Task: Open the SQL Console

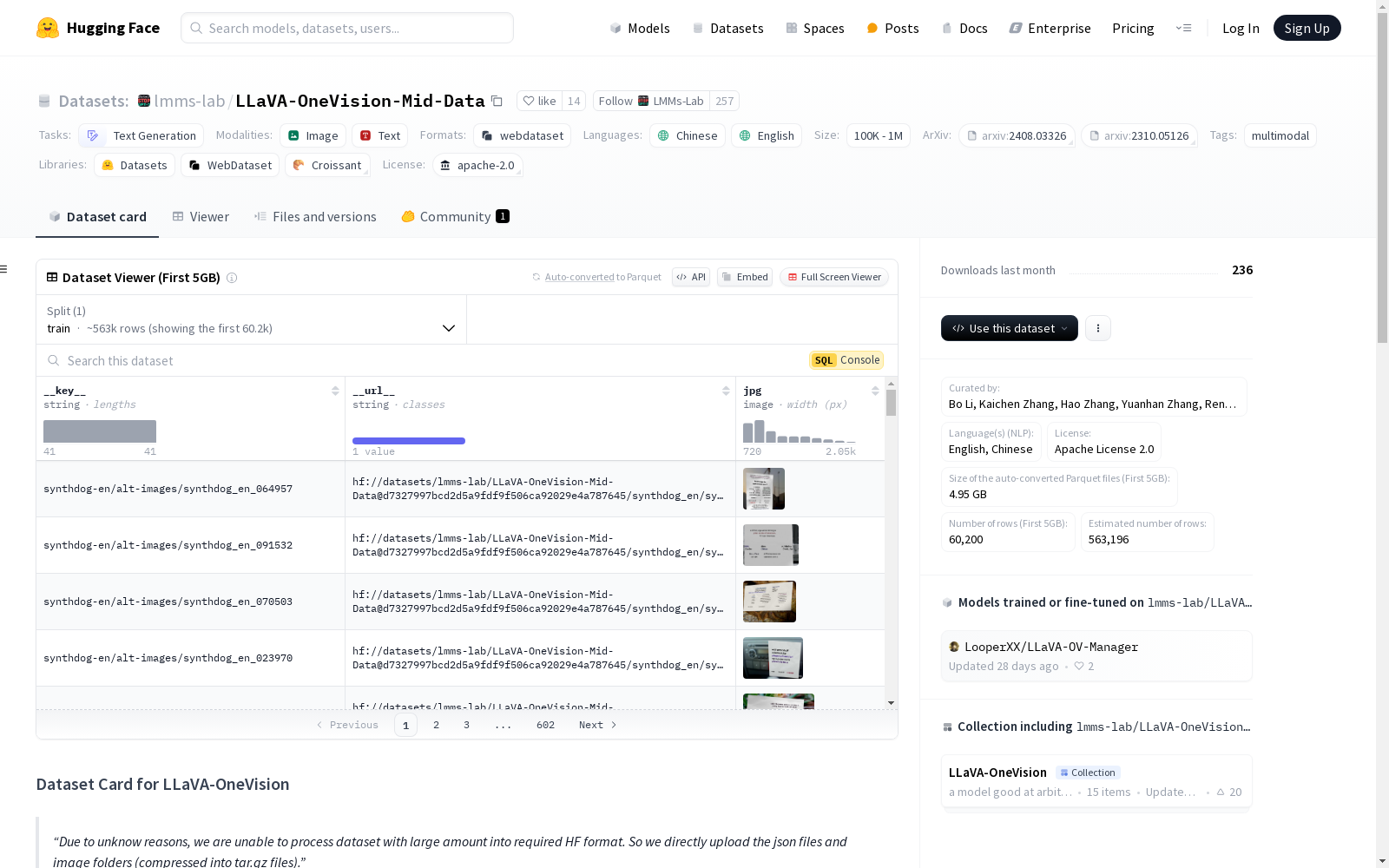Action: [846, 360]
